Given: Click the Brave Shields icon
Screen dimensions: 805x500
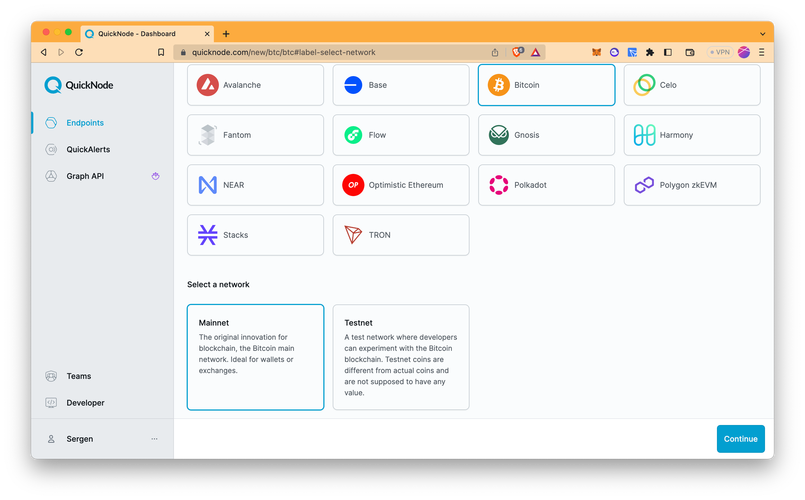Looking at the screenshot, I should 517,52.
